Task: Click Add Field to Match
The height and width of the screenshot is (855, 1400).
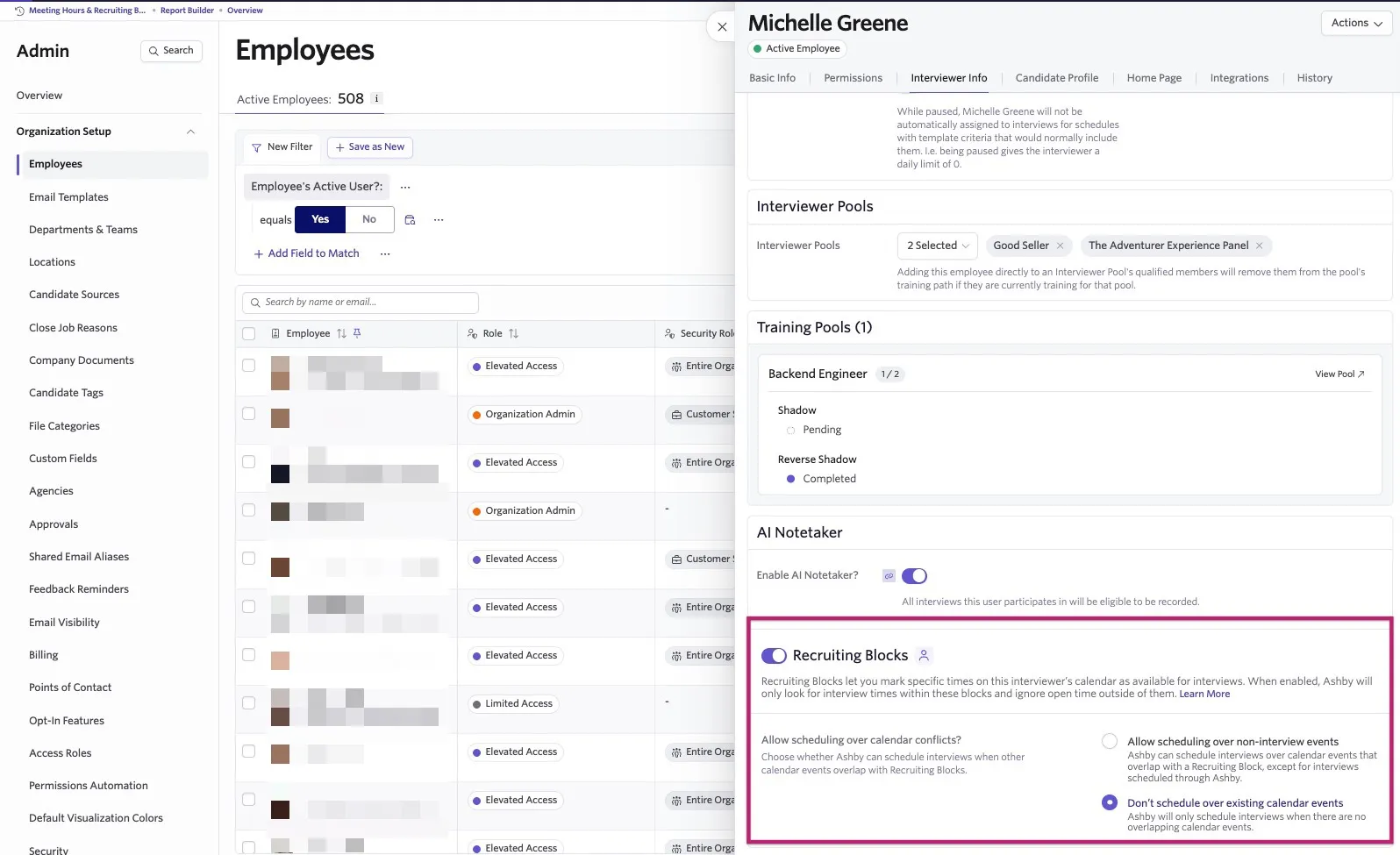Action: click(x=306, y=253)
